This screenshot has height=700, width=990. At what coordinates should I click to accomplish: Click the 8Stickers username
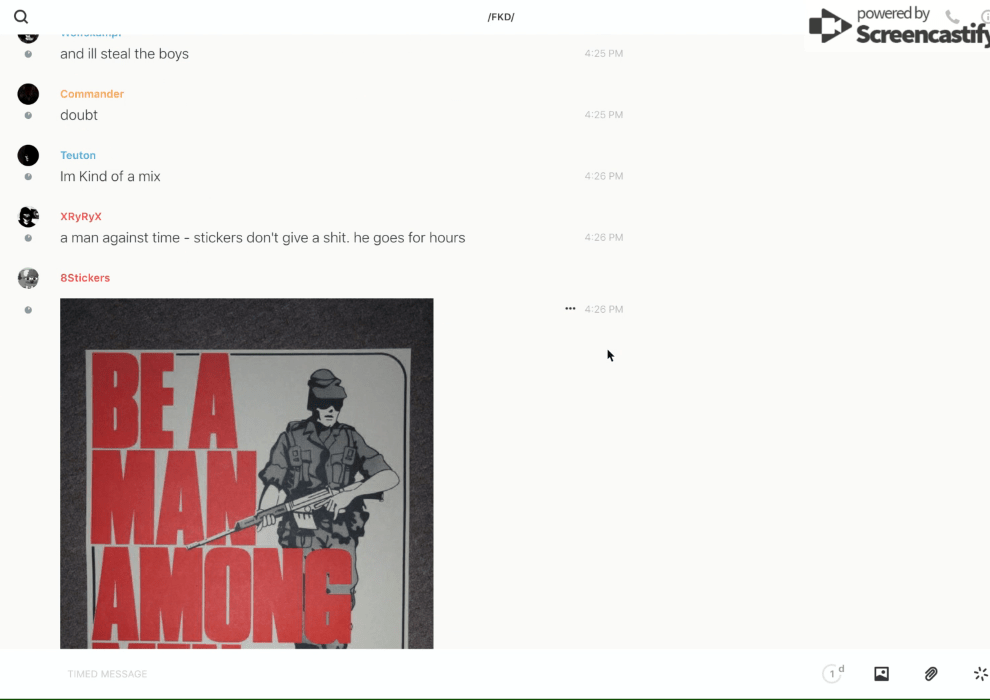tap(85, 278)
